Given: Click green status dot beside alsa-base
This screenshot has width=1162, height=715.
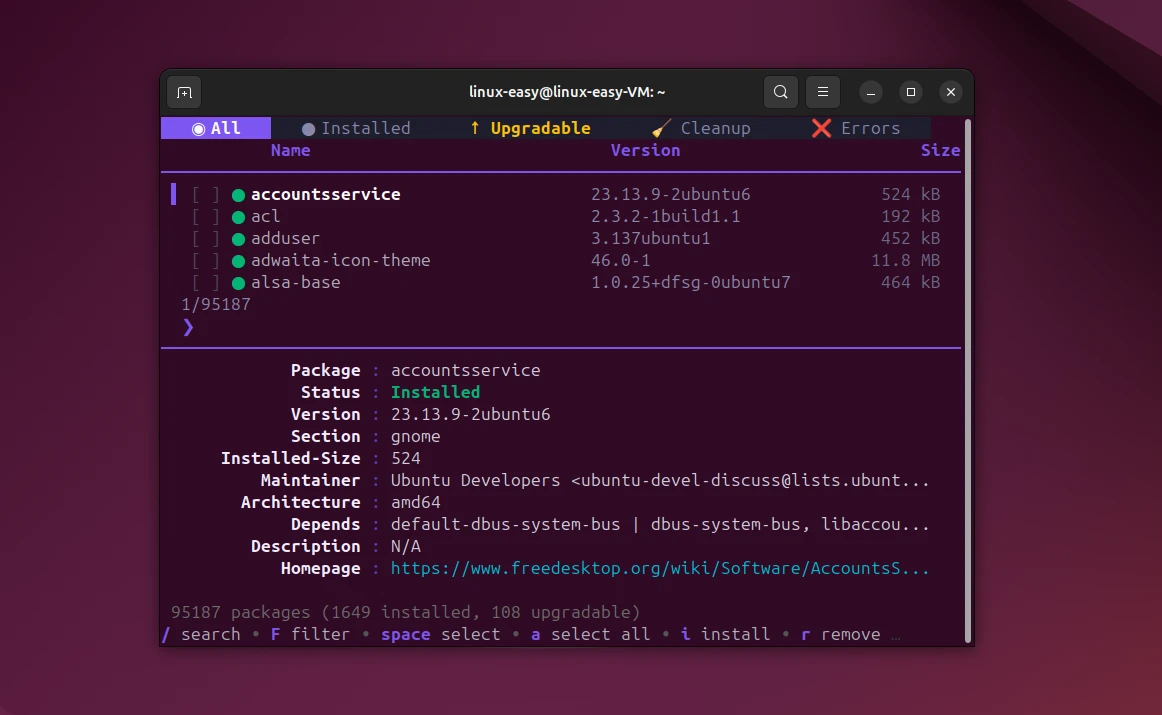Looking at the screenshot, I should (238, 283).
